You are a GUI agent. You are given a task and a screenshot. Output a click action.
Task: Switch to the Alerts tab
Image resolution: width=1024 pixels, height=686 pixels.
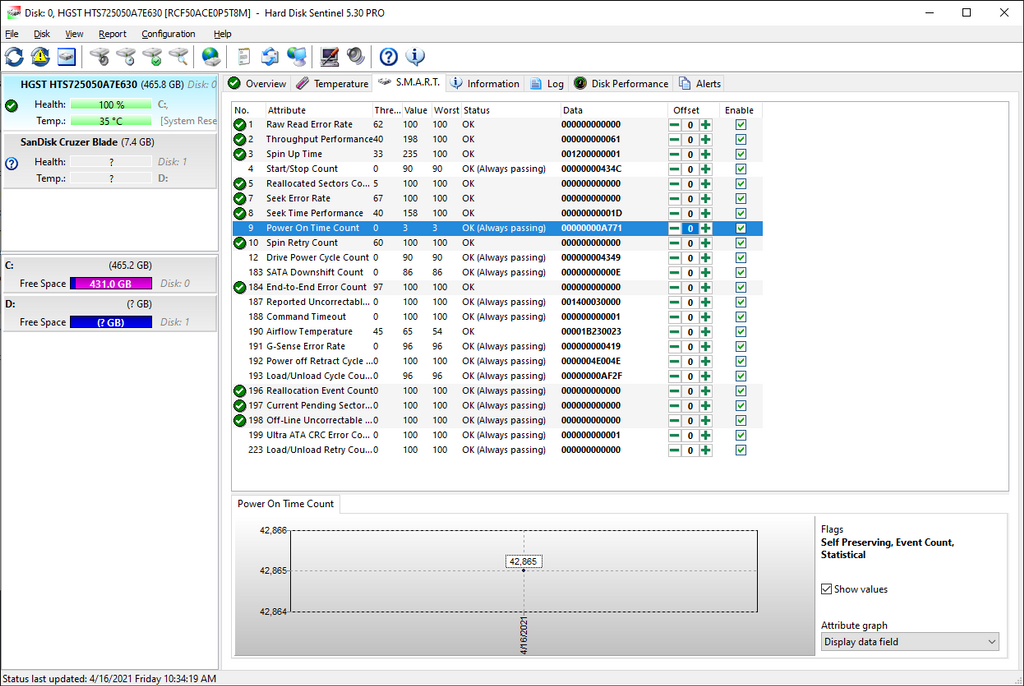[699, 84]
